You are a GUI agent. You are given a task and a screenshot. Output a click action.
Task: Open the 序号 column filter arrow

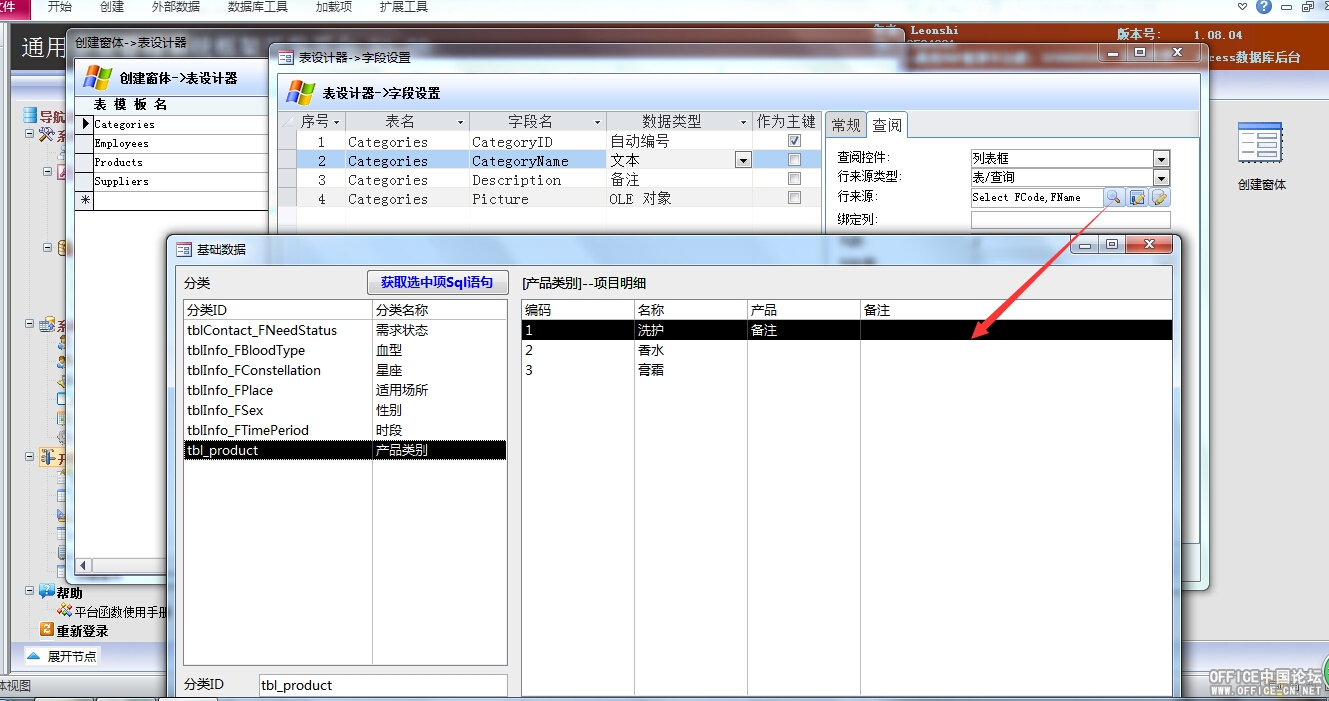337,122
